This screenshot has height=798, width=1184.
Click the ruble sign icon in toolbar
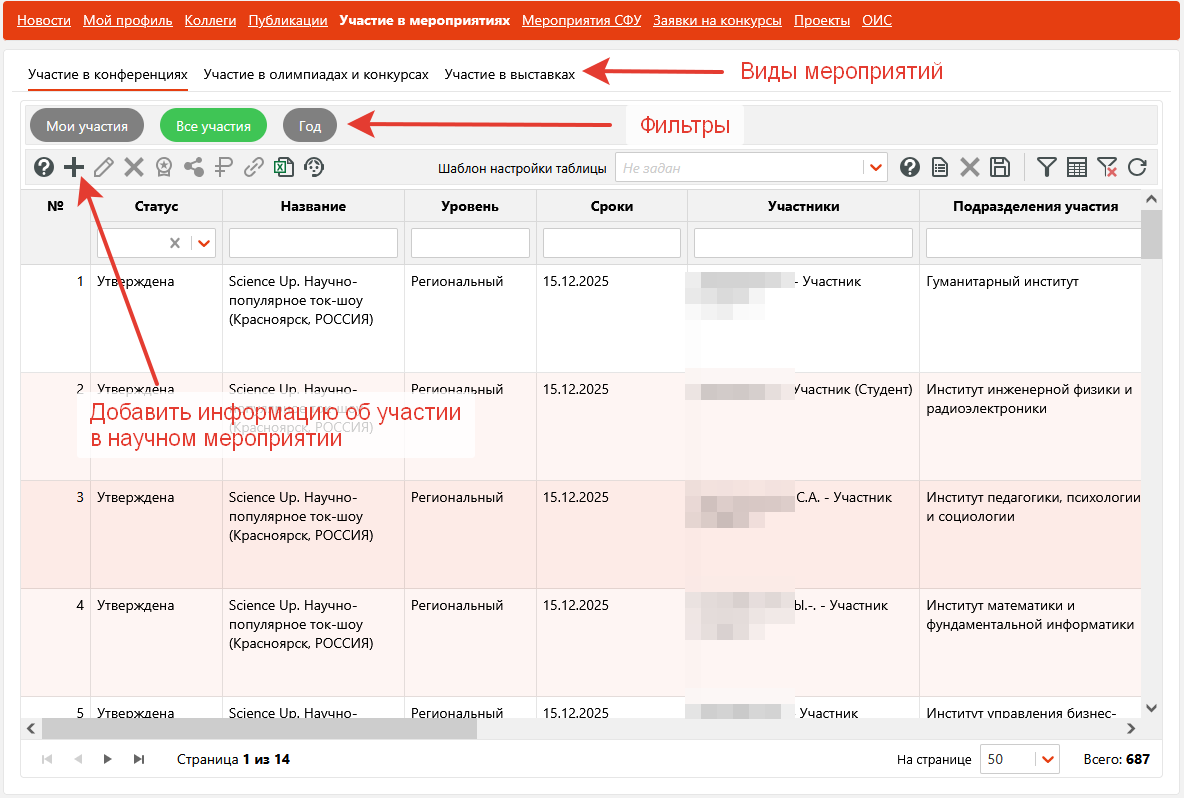point(224,168)
